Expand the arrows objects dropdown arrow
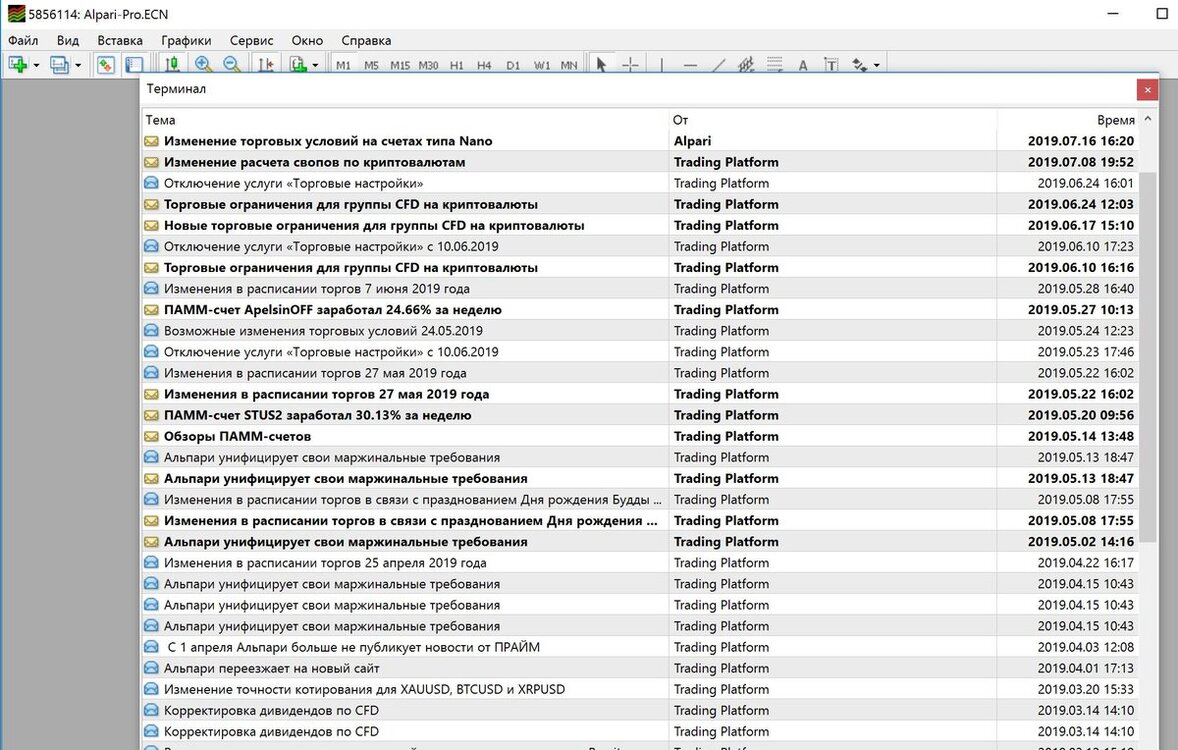The width and height of the screenshot is (1178, 750). click(877, 65)
